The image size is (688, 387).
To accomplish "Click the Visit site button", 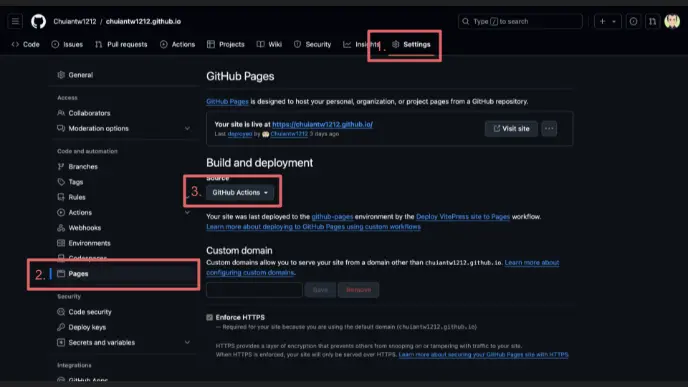I will [511, 129].
